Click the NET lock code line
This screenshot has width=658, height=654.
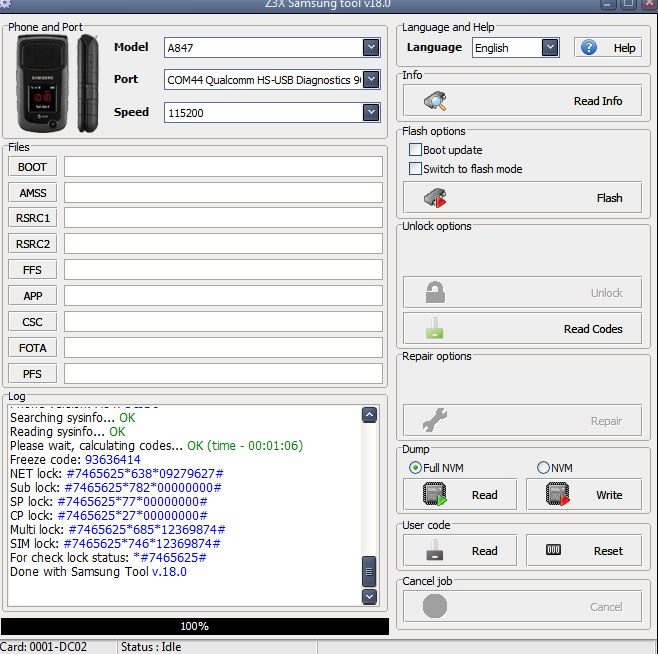pyautogui.click(x=117, y=473)
